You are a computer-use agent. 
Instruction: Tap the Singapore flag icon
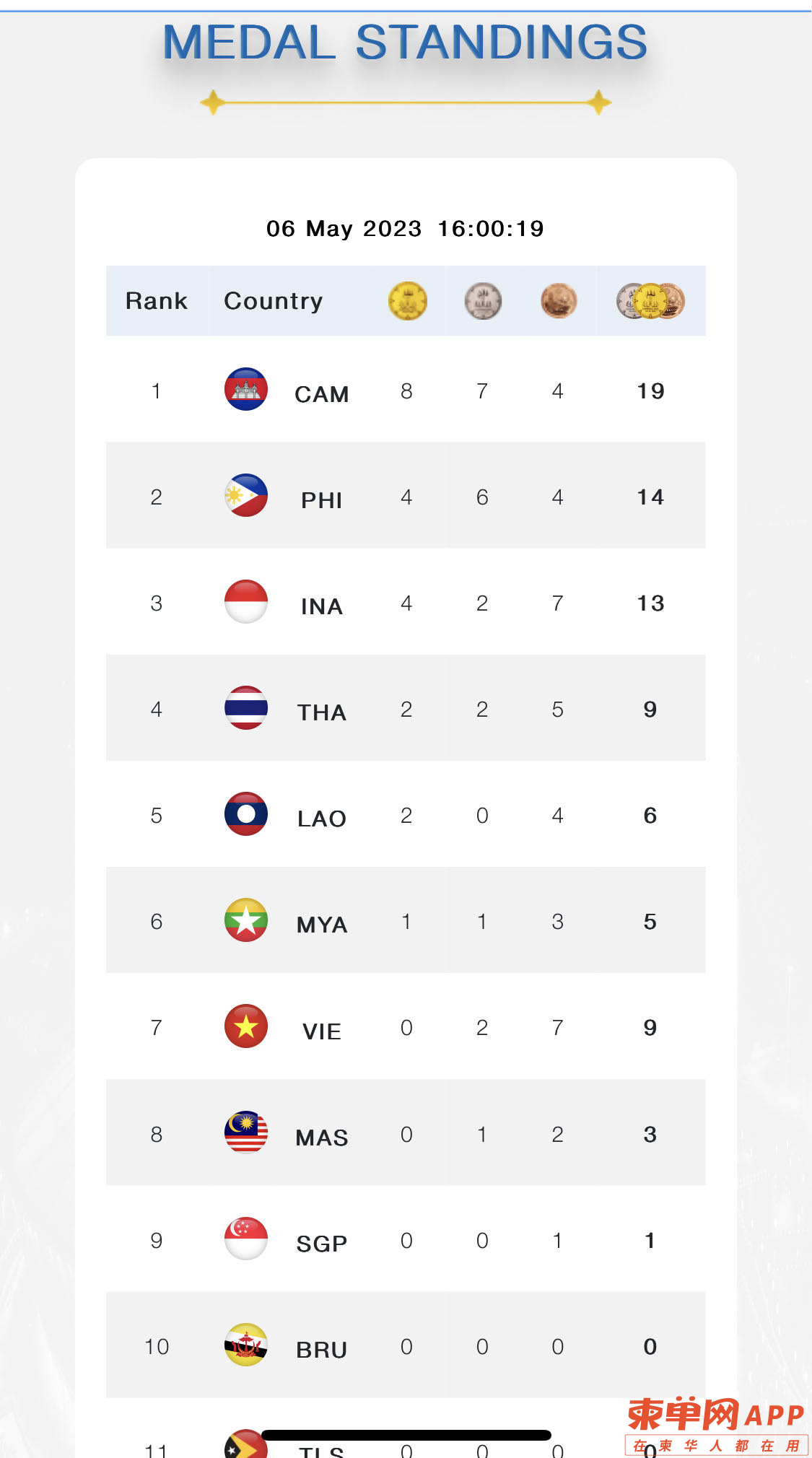[246, 1239]
